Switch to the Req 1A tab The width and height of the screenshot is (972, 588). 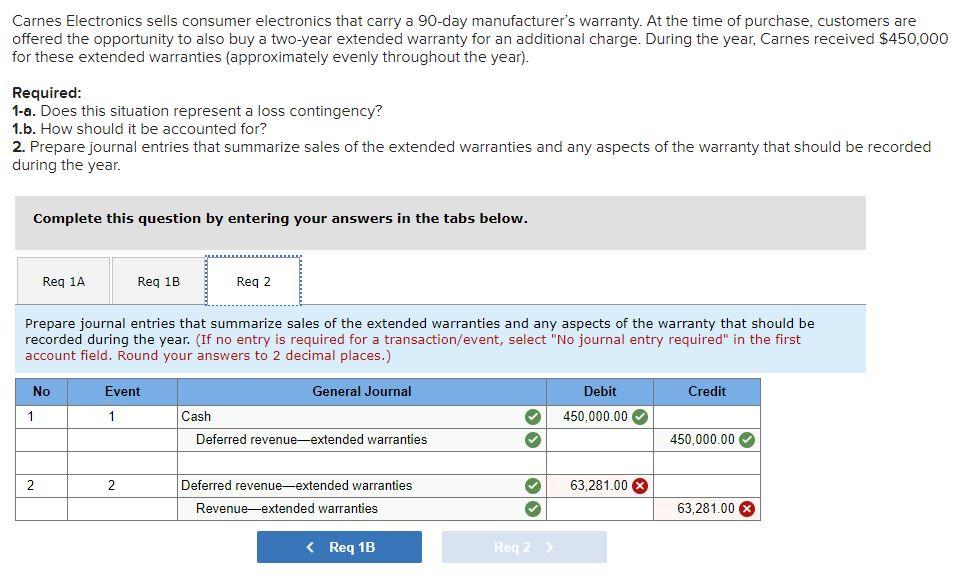tap(62, 281)
